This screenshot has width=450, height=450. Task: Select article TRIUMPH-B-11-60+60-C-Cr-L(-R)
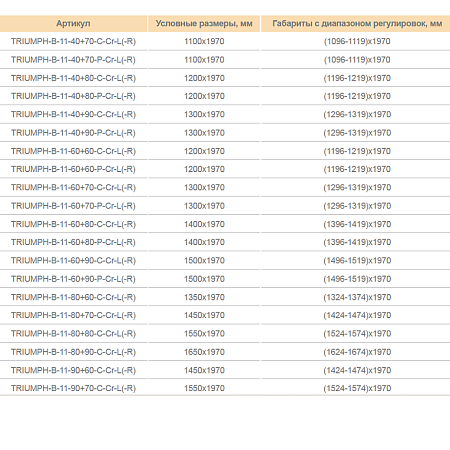[73, 151]
